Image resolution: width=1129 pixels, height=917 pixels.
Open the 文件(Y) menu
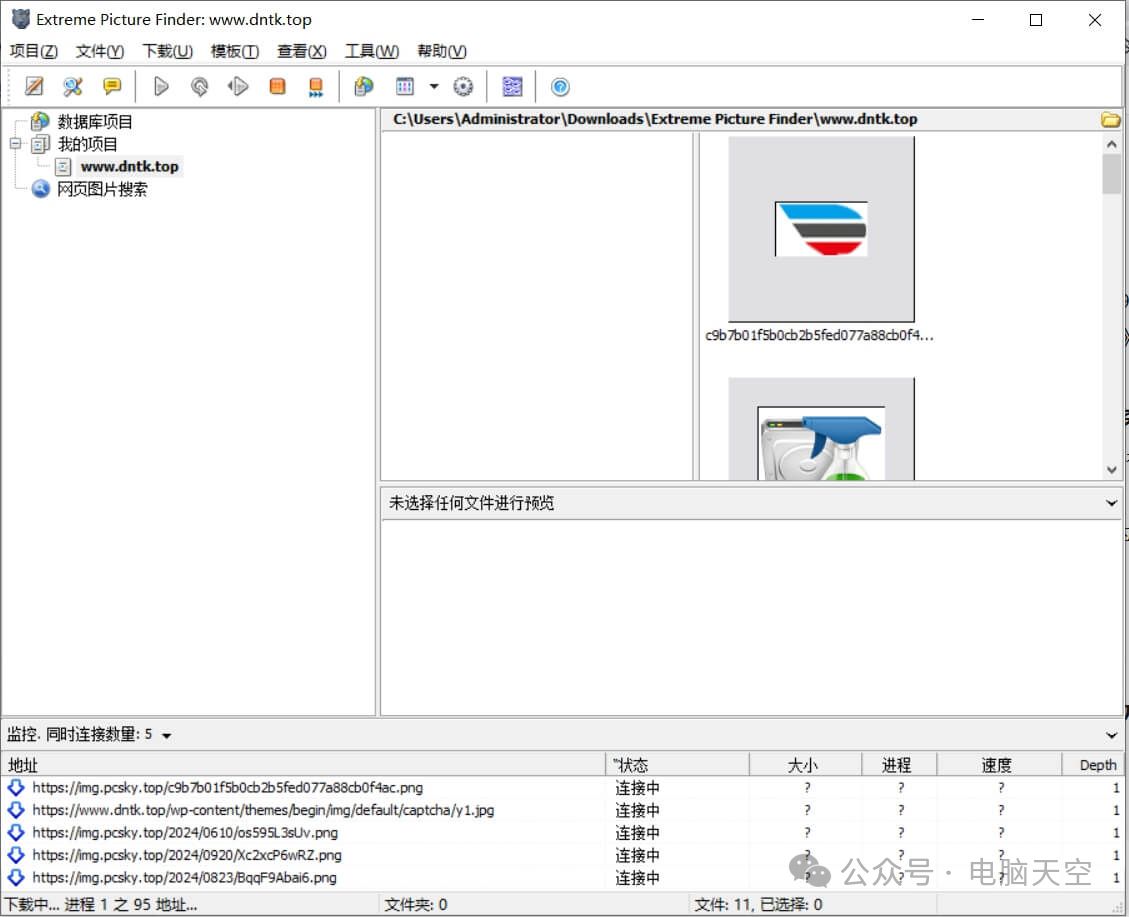tap(100, 51)
